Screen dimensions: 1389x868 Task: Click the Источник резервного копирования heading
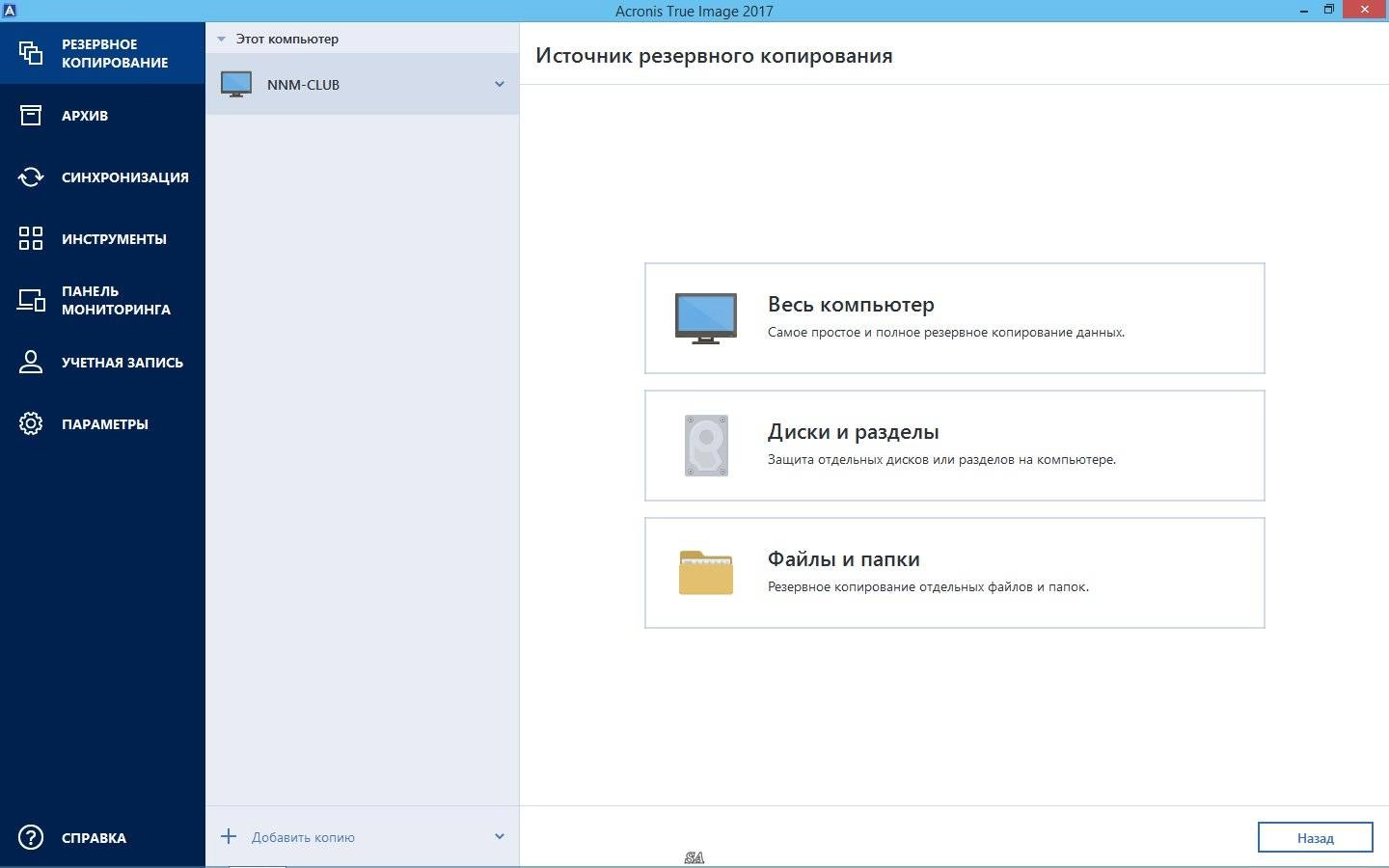click(x=714, y=56)
